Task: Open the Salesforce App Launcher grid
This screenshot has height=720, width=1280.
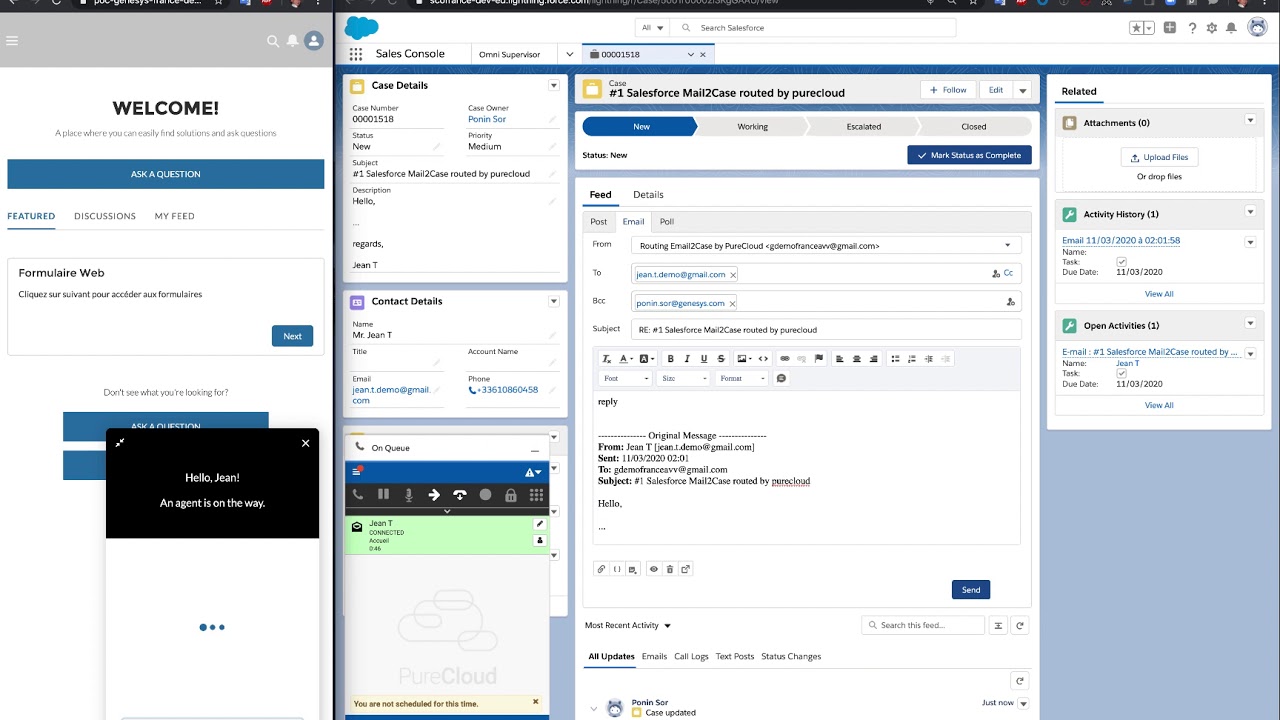Action: 356,54
